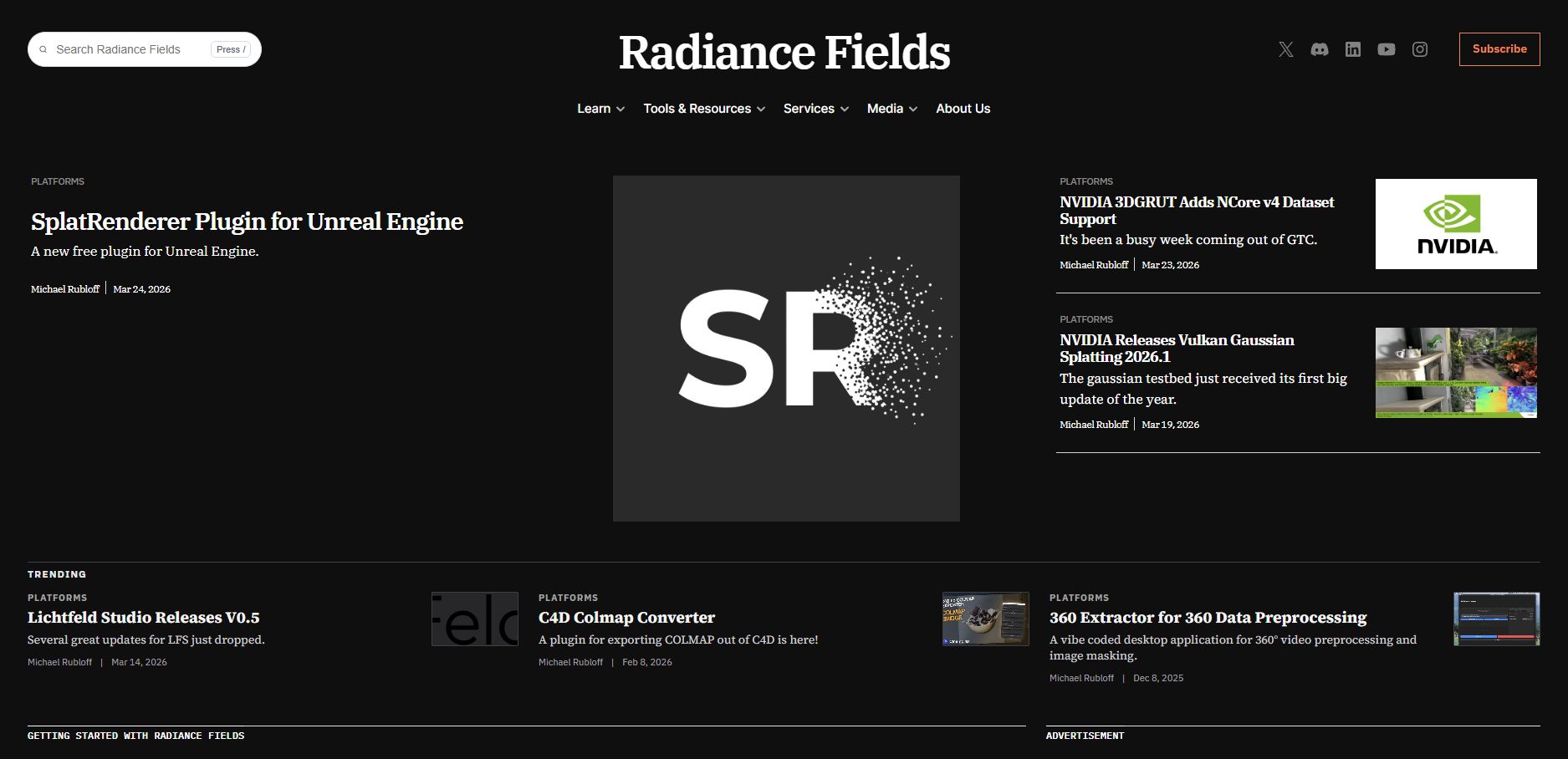Open the Tools & Resources dropdown

coord(703,109)
